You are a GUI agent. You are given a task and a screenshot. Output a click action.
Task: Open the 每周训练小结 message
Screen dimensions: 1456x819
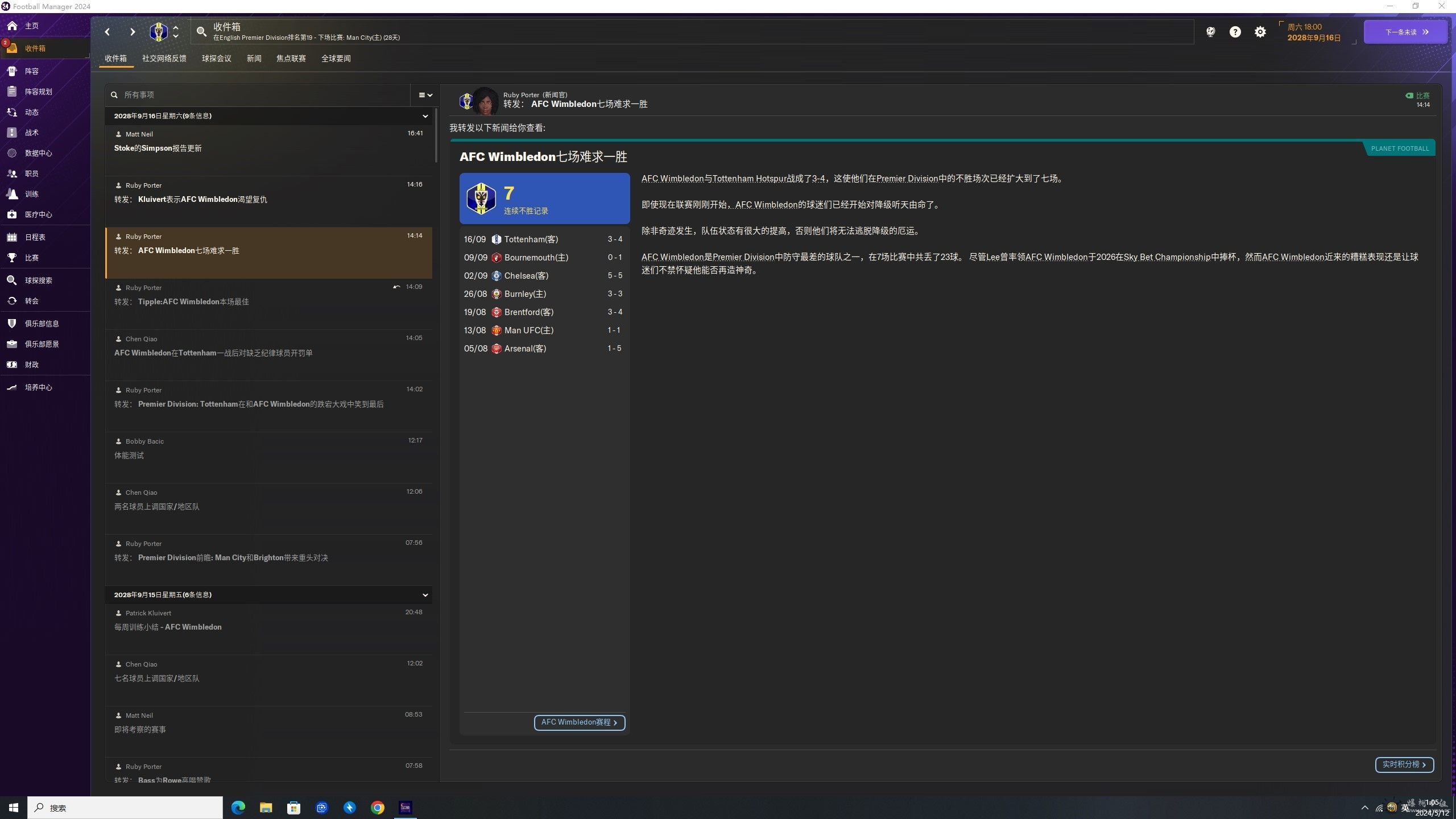268,629
